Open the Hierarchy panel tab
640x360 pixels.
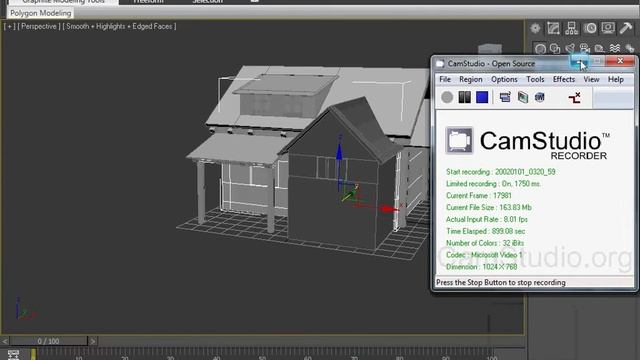(571, 28)
